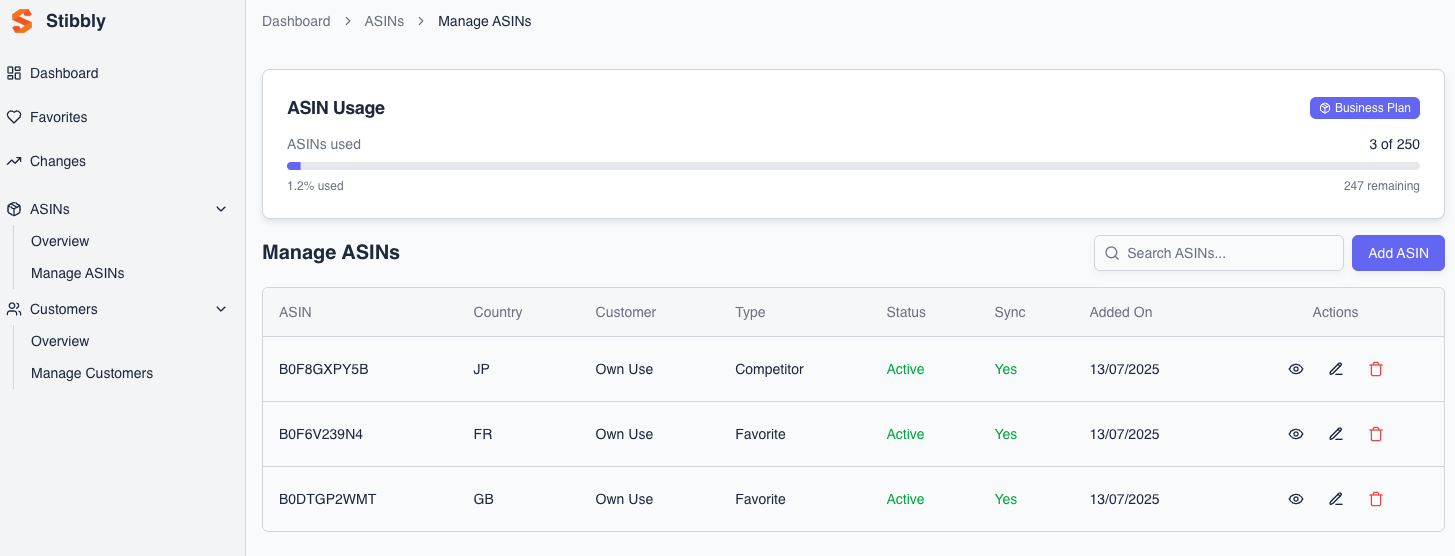Click Favorite type in B0F6V239N4 row

[x=760, y=434]
